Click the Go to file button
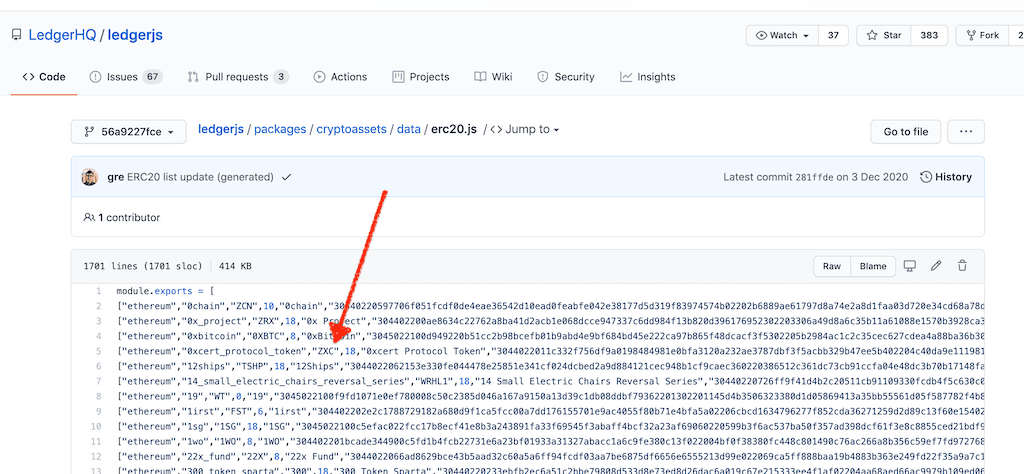Viewport: 1024px width, 474px height. click(906, 132)
